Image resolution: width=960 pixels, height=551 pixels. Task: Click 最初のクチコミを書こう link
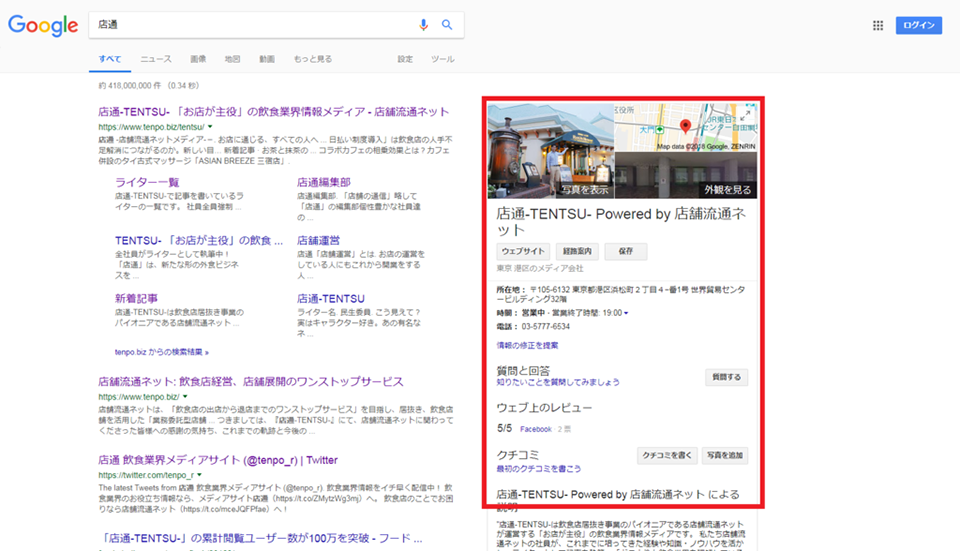tap(539, 469)
